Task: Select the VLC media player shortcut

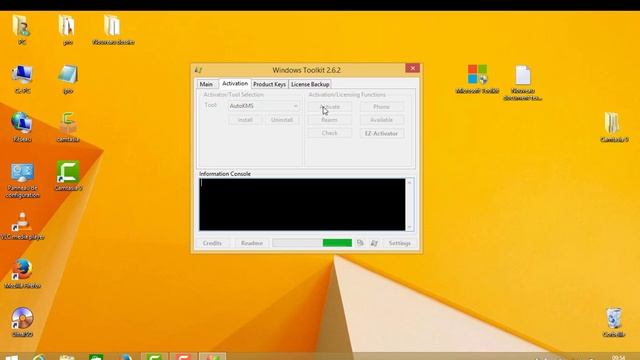Action: pyautogui.click(x=22, y=225)
